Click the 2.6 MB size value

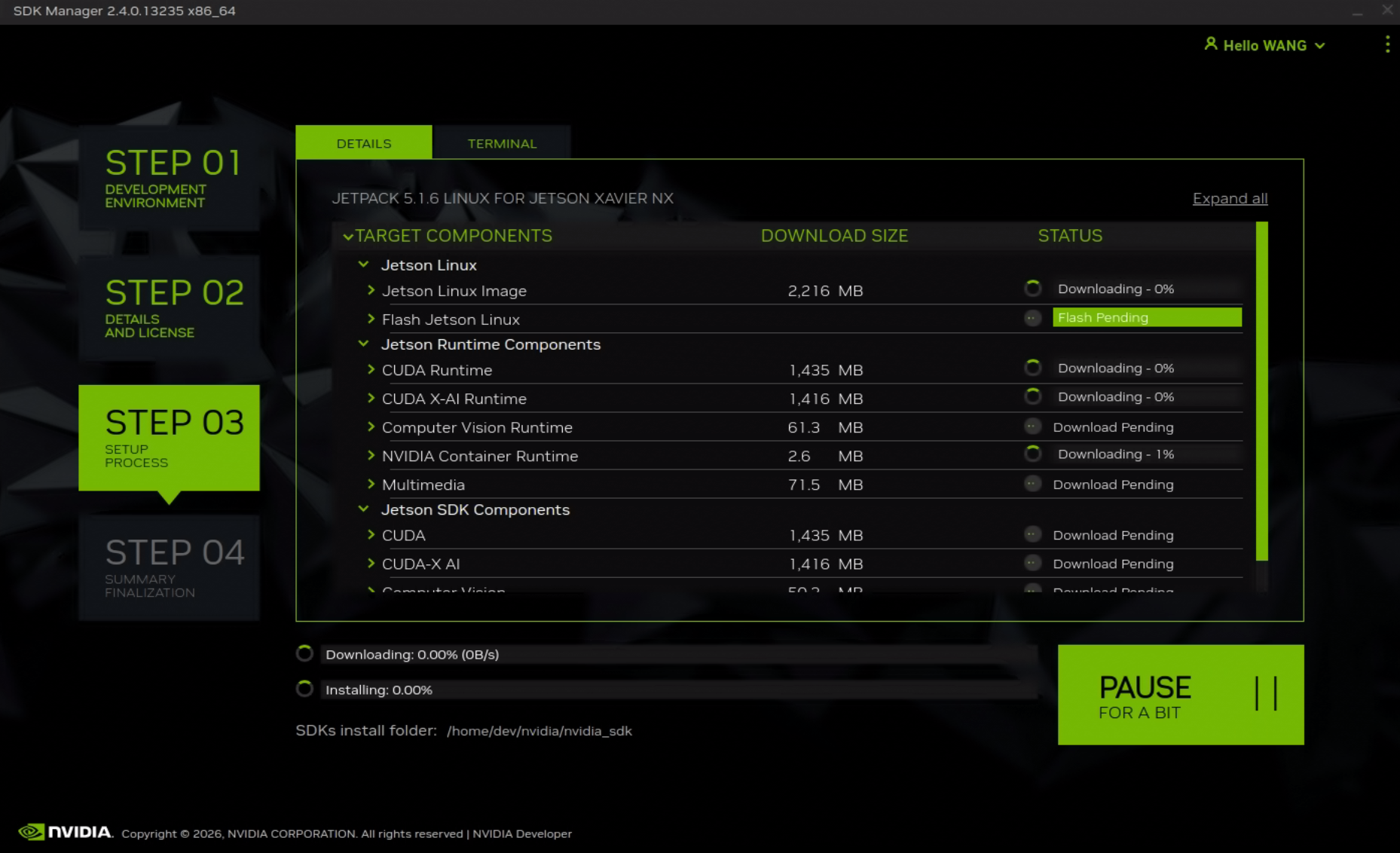[825, 456]
